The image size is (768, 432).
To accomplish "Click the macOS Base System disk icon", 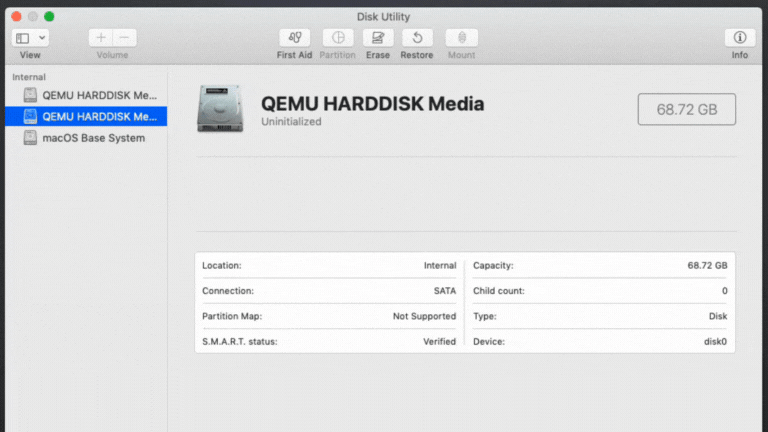I will (x=30, y=138).
